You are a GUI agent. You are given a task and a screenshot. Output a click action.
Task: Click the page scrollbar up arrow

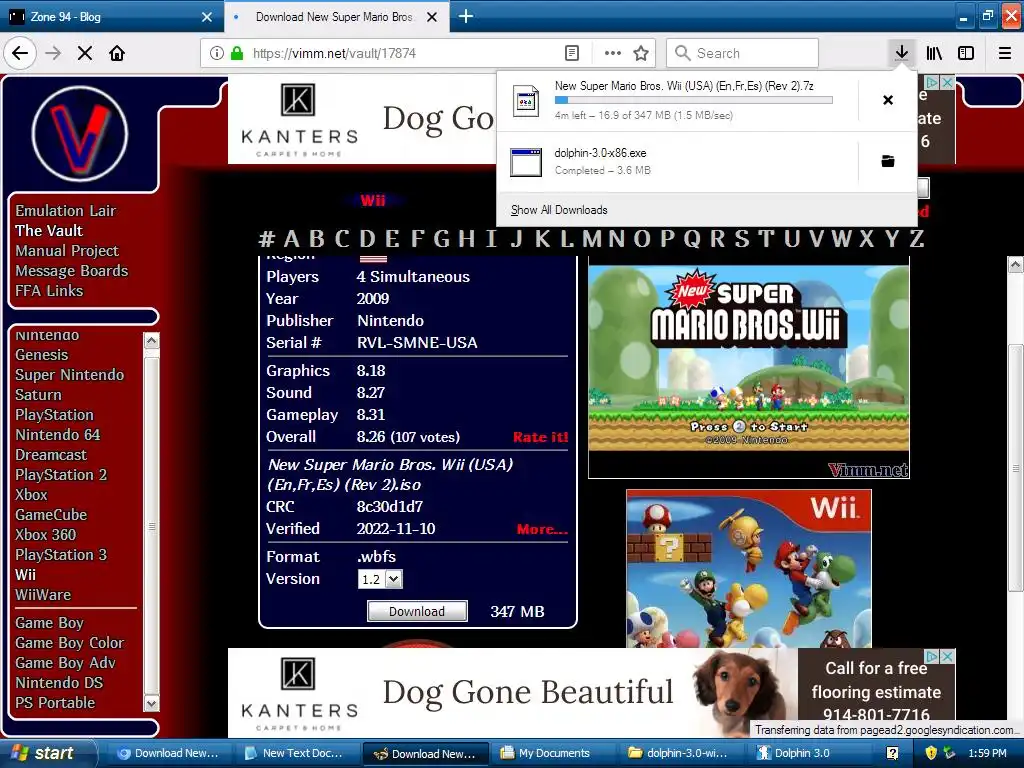click(x=1015, y=264)
